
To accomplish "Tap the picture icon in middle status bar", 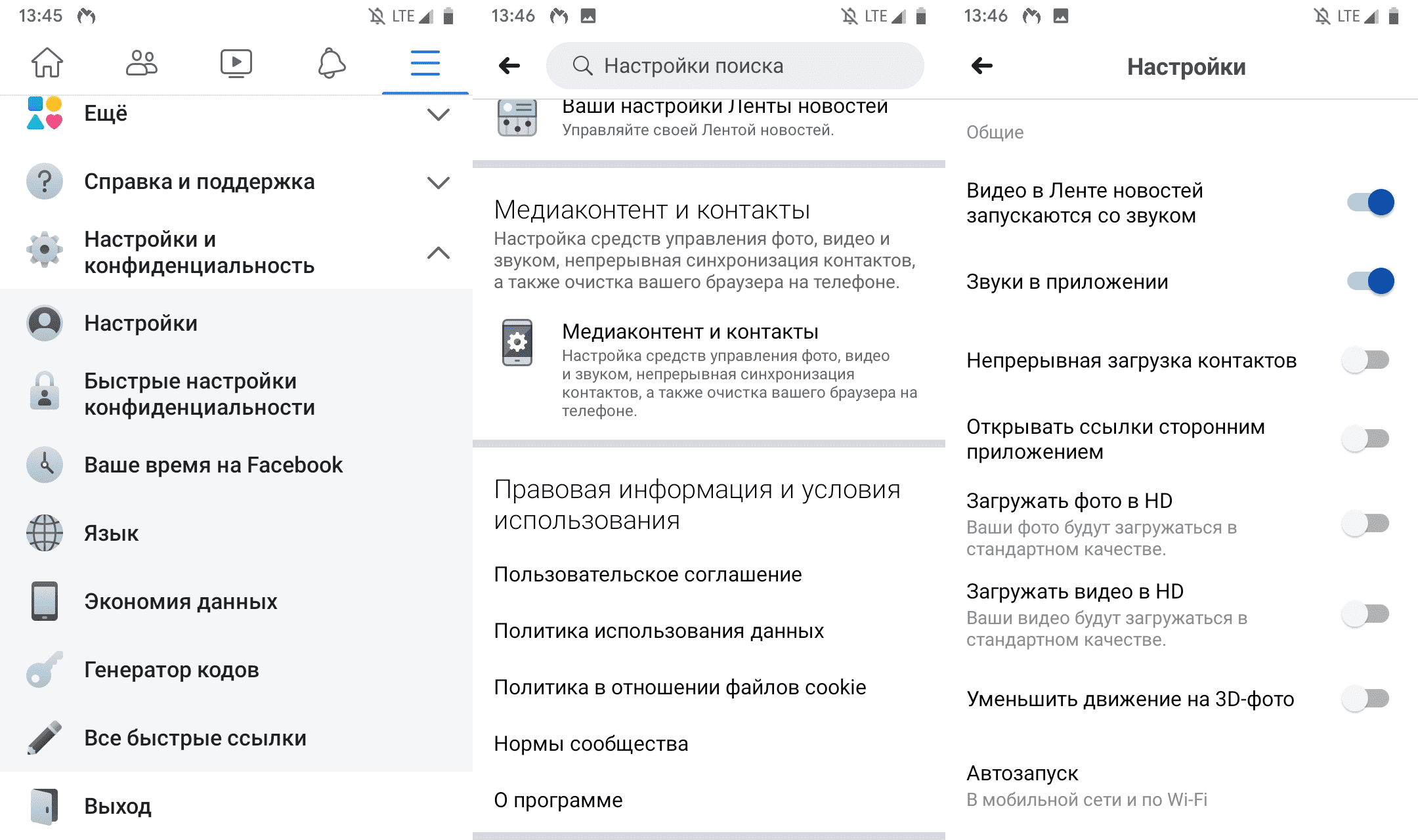I will pyautogui.click(x=588, y=16).
